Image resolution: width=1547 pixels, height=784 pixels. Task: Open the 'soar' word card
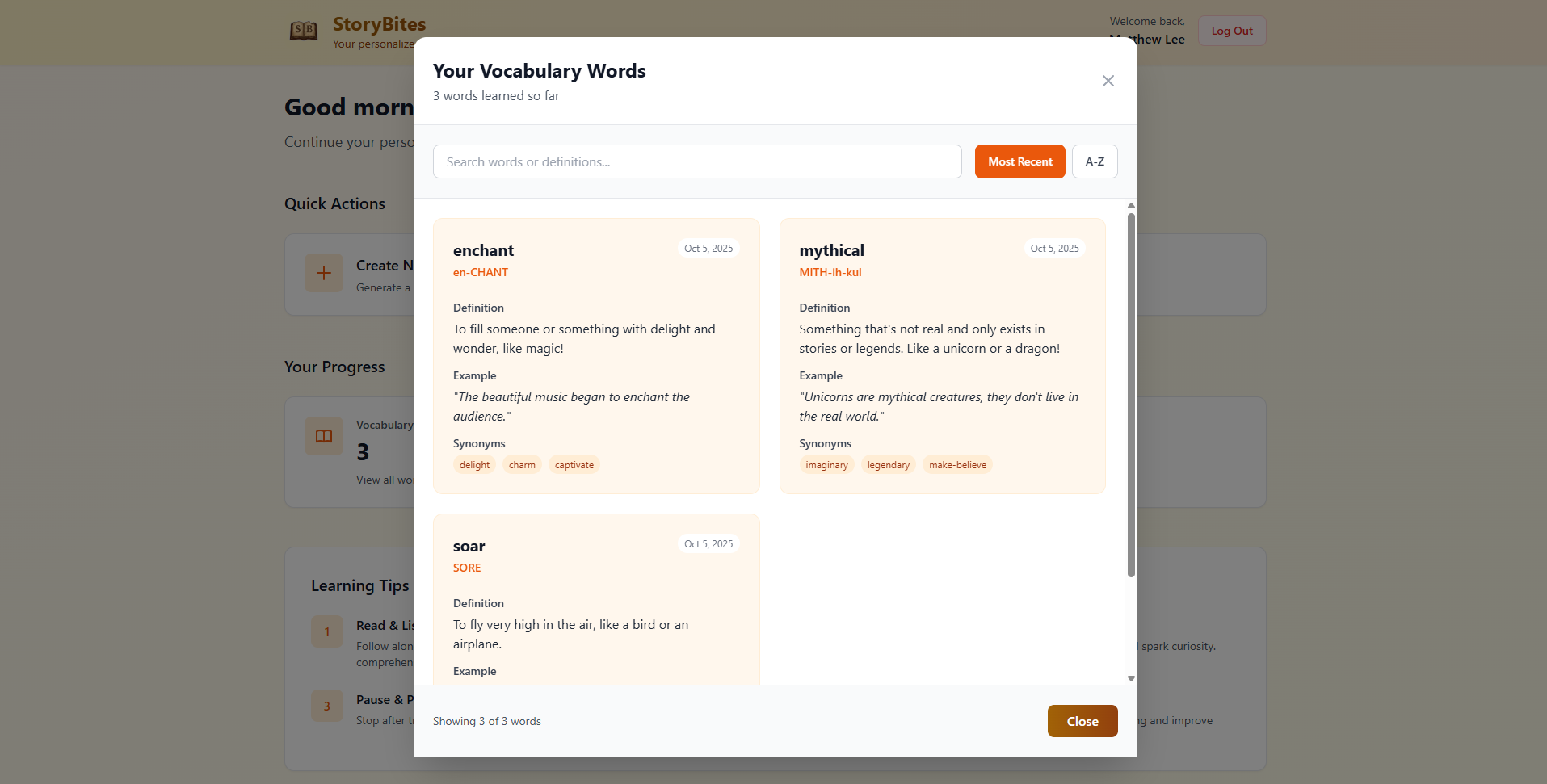[596, 599]
